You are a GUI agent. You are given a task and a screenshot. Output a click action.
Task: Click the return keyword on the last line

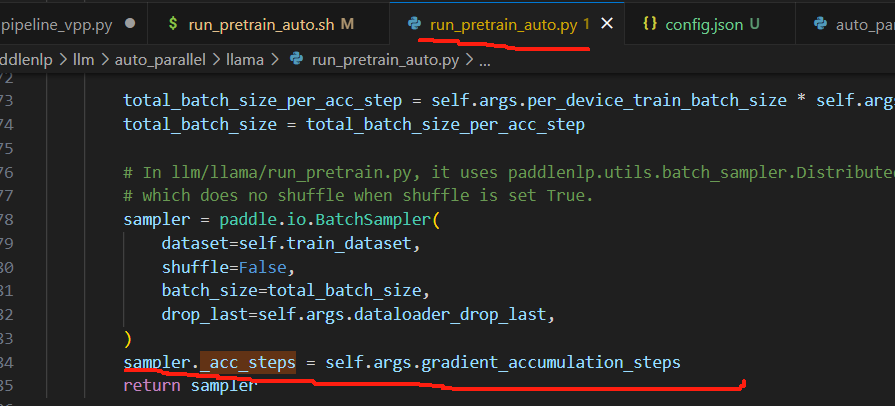click(150, 385)
